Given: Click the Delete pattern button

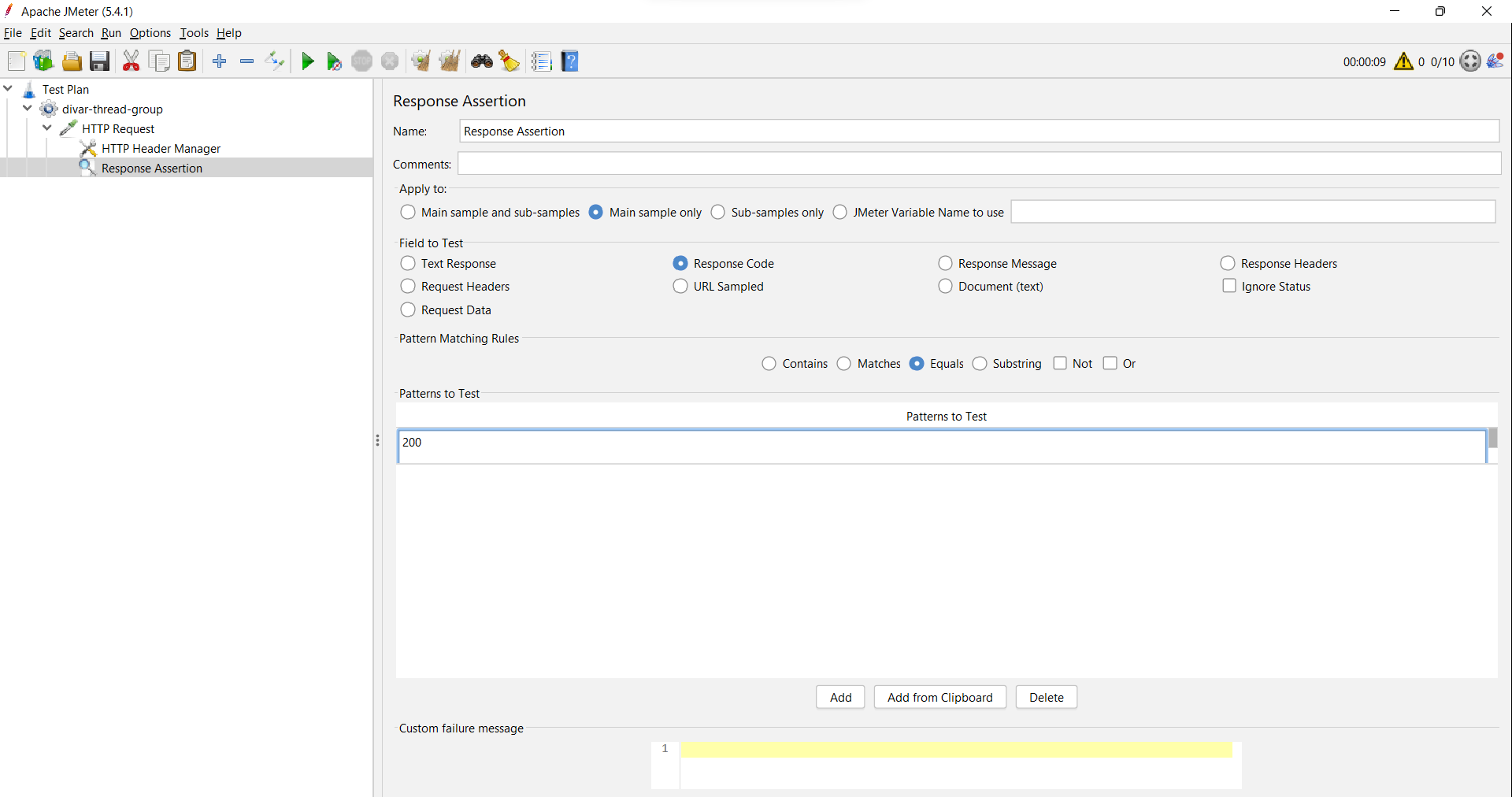Looking at the screenshot, I should [x=1046, y=697].
